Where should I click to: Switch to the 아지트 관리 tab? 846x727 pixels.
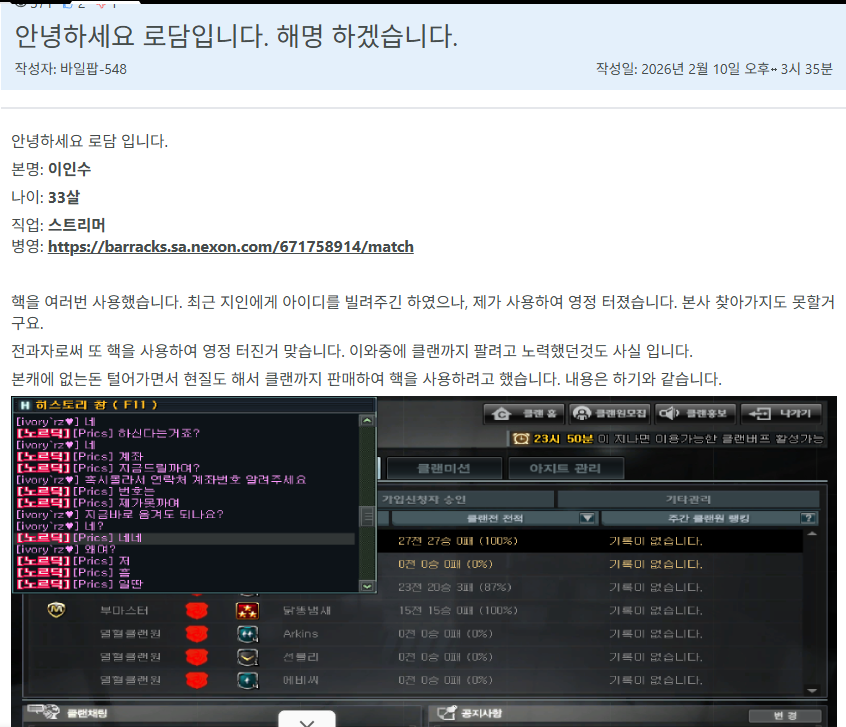pos(564,467)
